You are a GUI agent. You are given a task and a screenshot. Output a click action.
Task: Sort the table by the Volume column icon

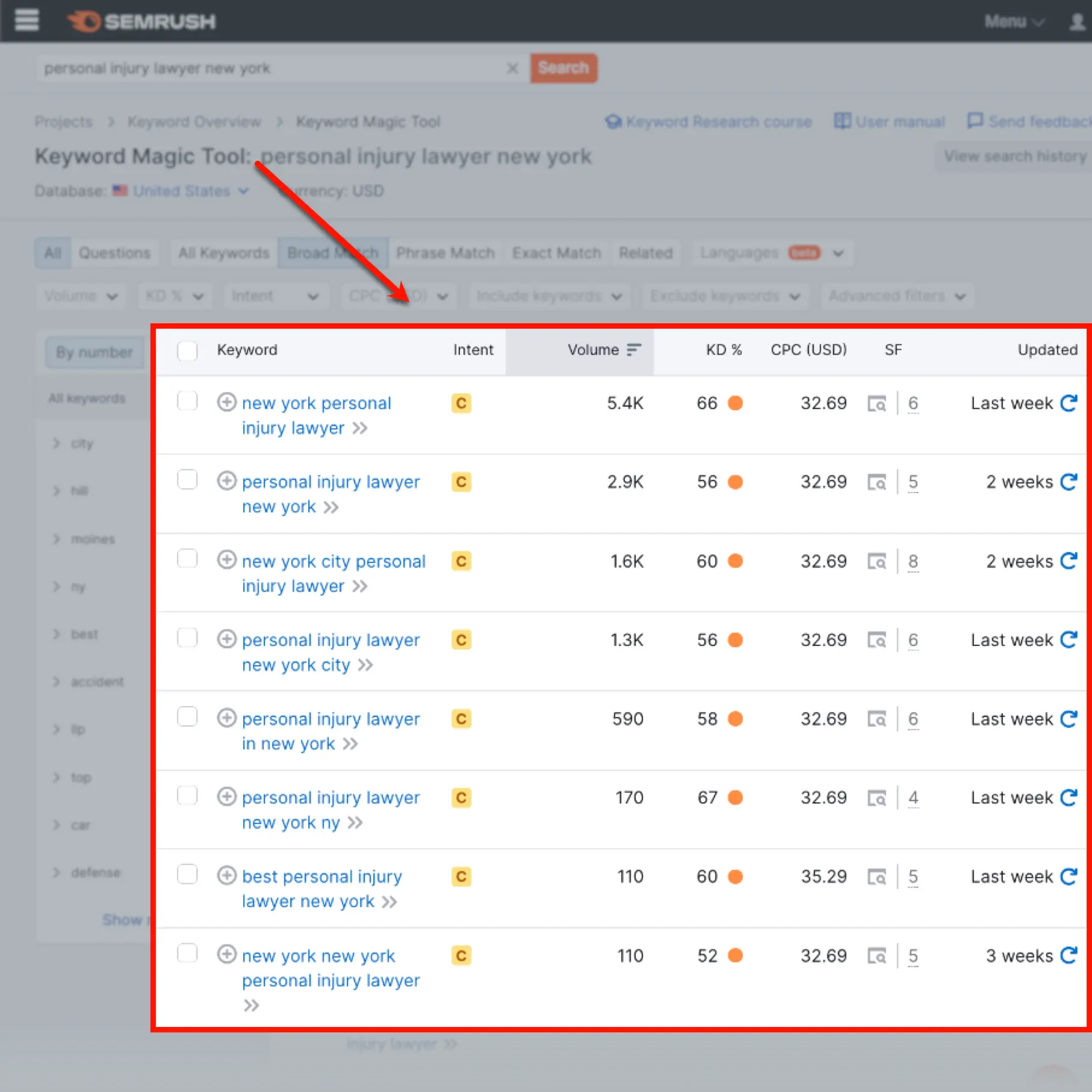(633, 349)
